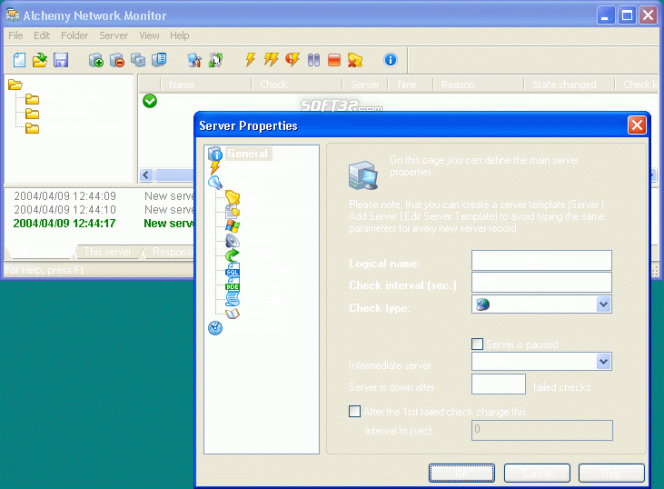Click the root open folder in main tree
Viewport: 664px width, 489px height.
pyautogui.click(x=15, y=85)
